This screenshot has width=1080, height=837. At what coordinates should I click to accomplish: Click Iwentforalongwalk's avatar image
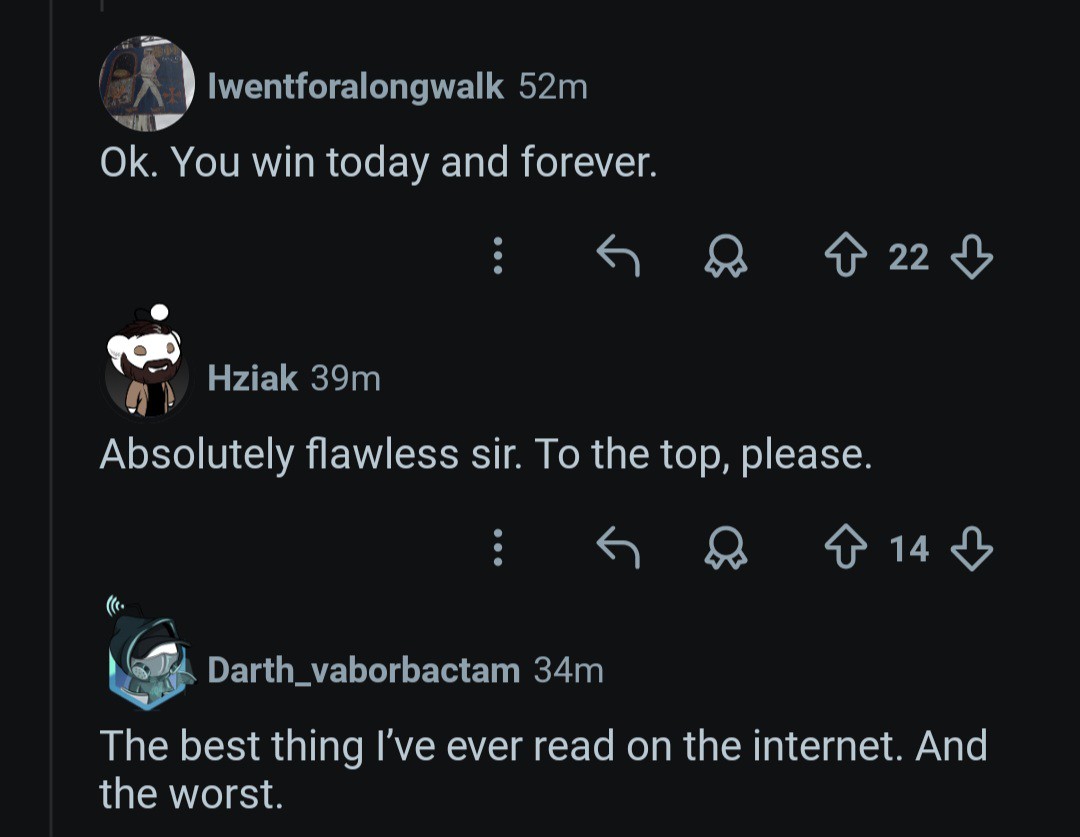click(x=147, y=84)
